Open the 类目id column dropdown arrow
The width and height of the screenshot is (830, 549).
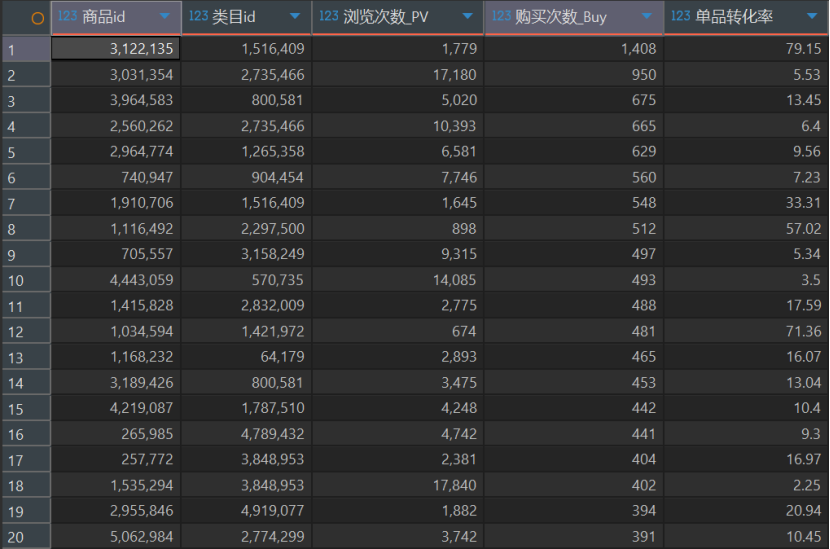click(295, 16)
